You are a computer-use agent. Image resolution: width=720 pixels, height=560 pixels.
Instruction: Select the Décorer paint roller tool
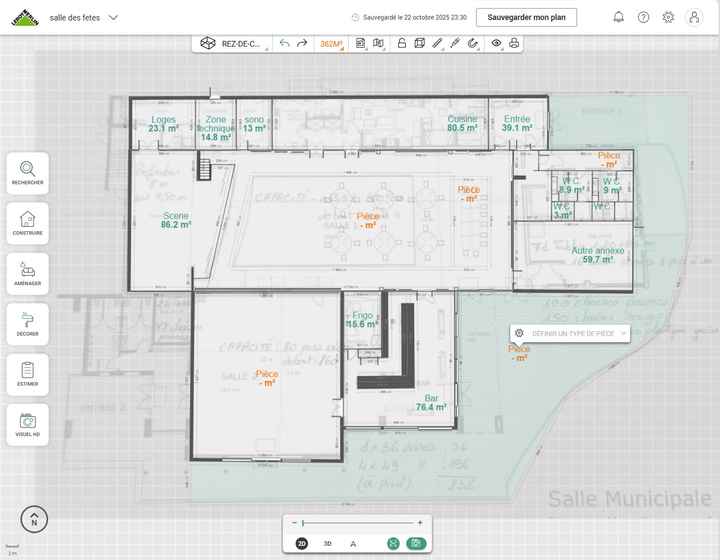point(27,324)
